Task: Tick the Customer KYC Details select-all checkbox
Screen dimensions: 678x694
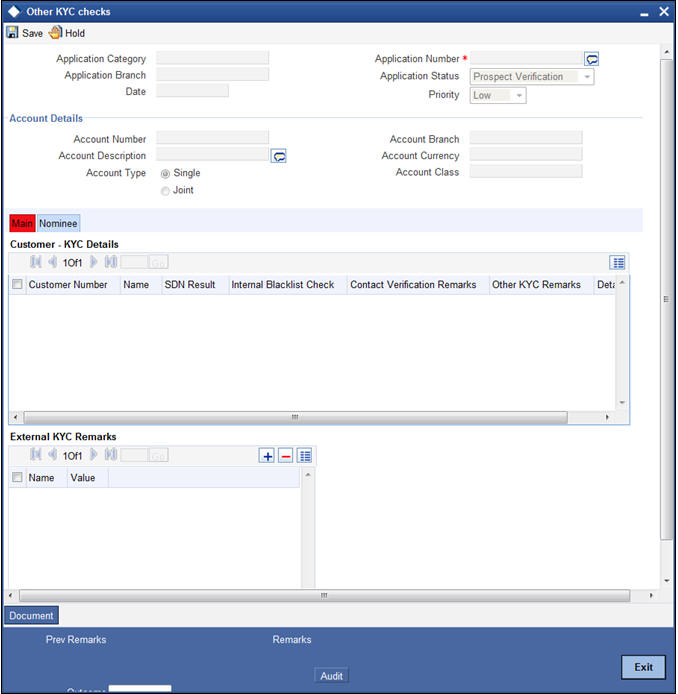Action: coord(17,284)
